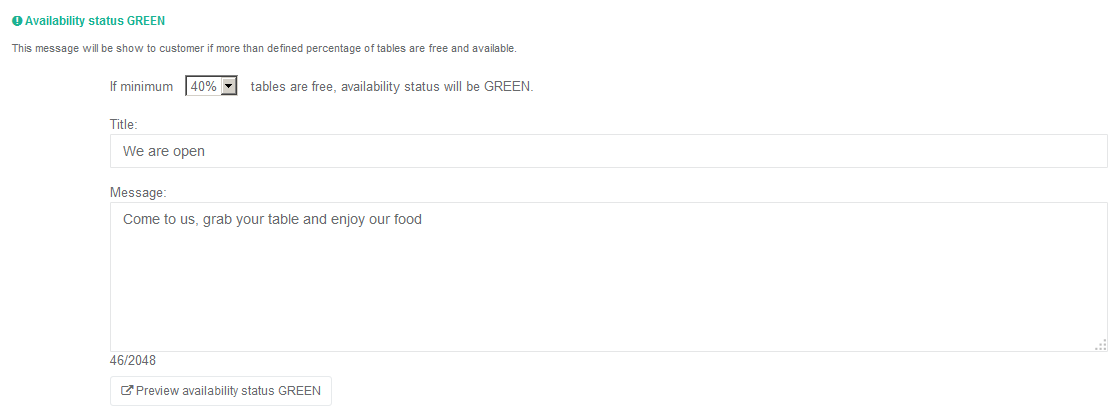Click the Message textarea resize handle
This screenshot has width=1117, height=412.
click(x=1101, y=345)
